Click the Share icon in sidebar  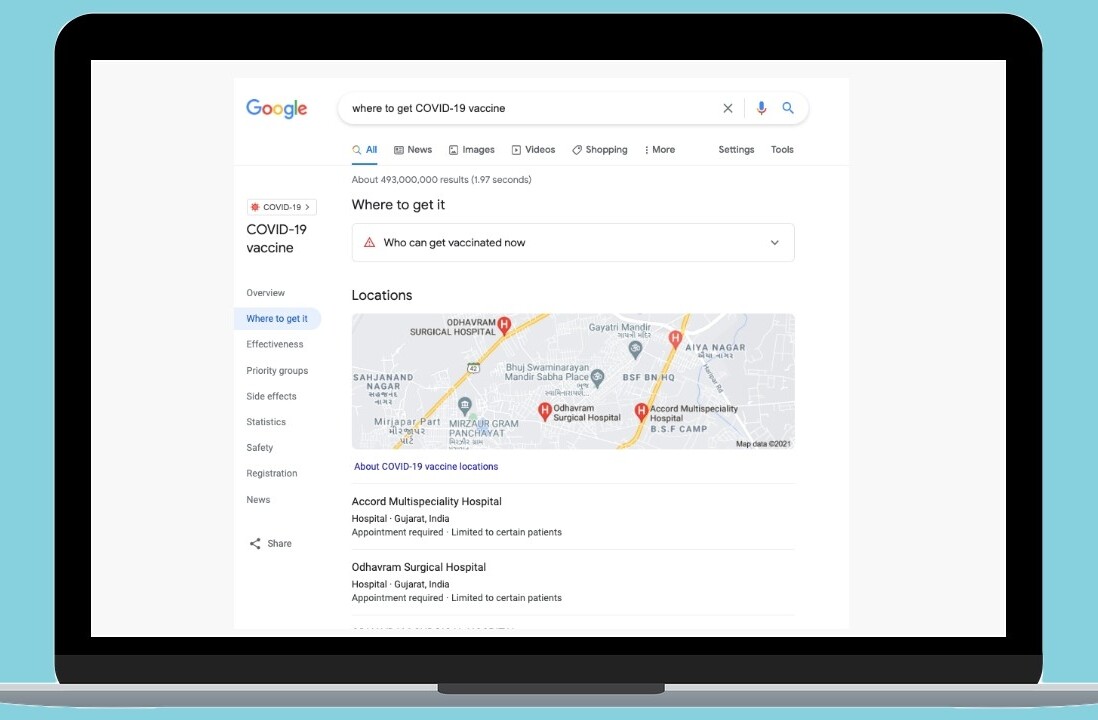(255, 544)
